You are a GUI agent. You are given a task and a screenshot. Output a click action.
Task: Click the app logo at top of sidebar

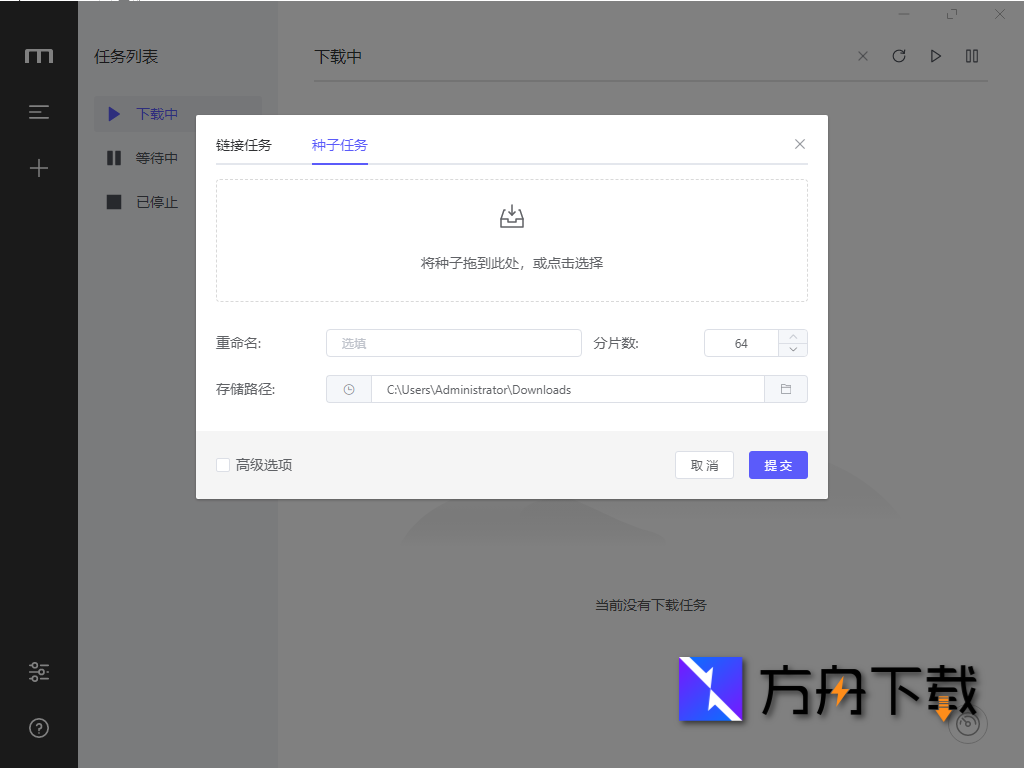pyautogui.click(x=38, y=56)
